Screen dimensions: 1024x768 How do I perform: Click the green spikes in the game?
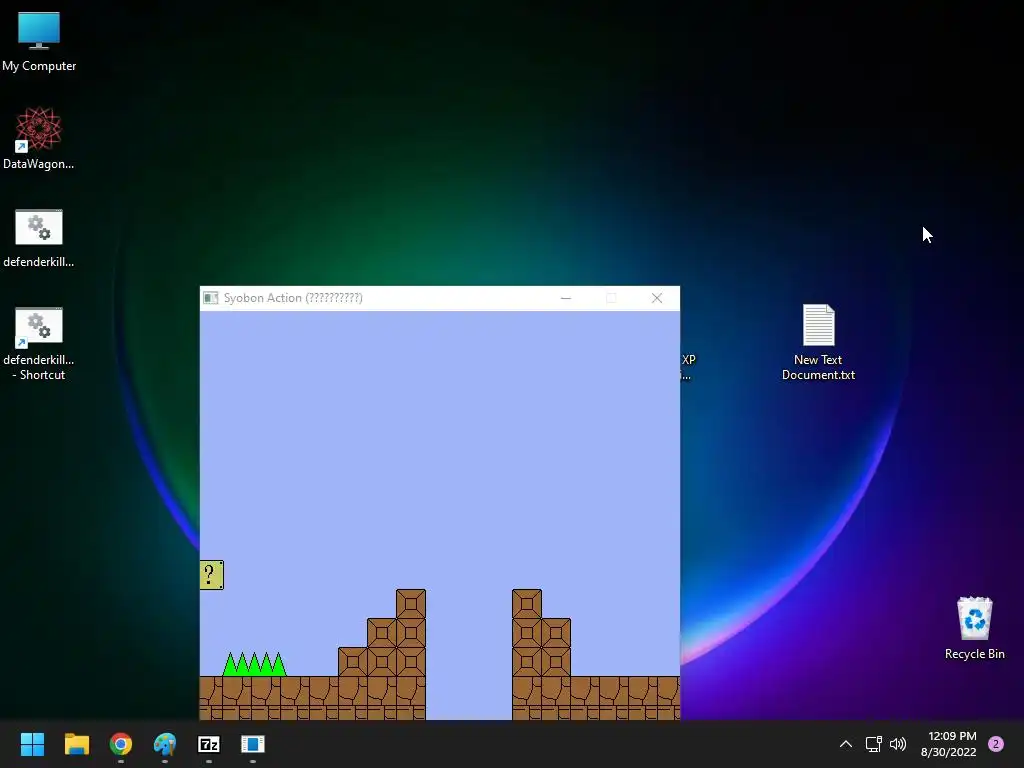click(x=255, y=664)
